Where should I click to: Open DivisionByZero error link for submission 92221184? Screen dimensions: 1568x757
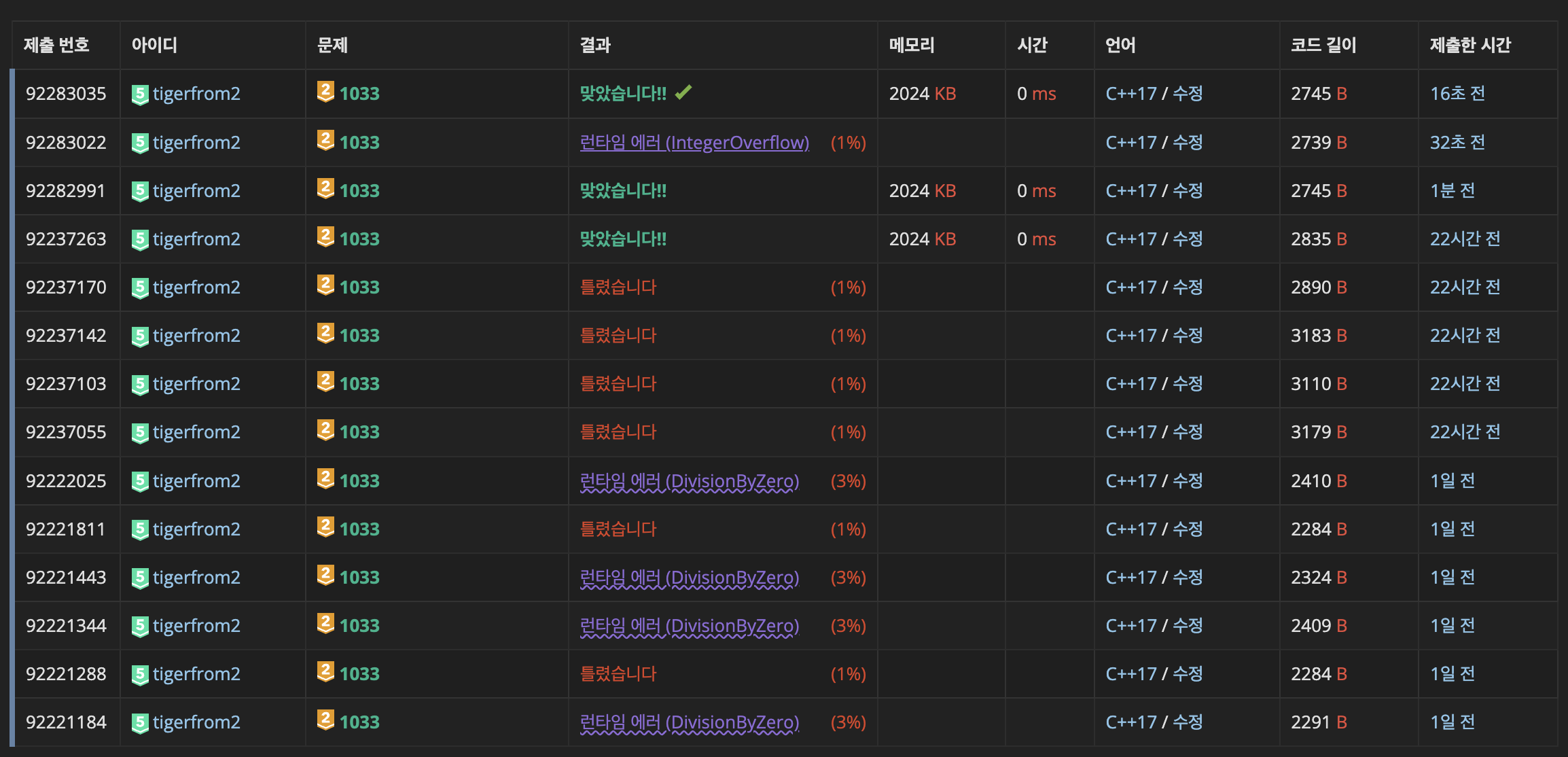[689, 722]
